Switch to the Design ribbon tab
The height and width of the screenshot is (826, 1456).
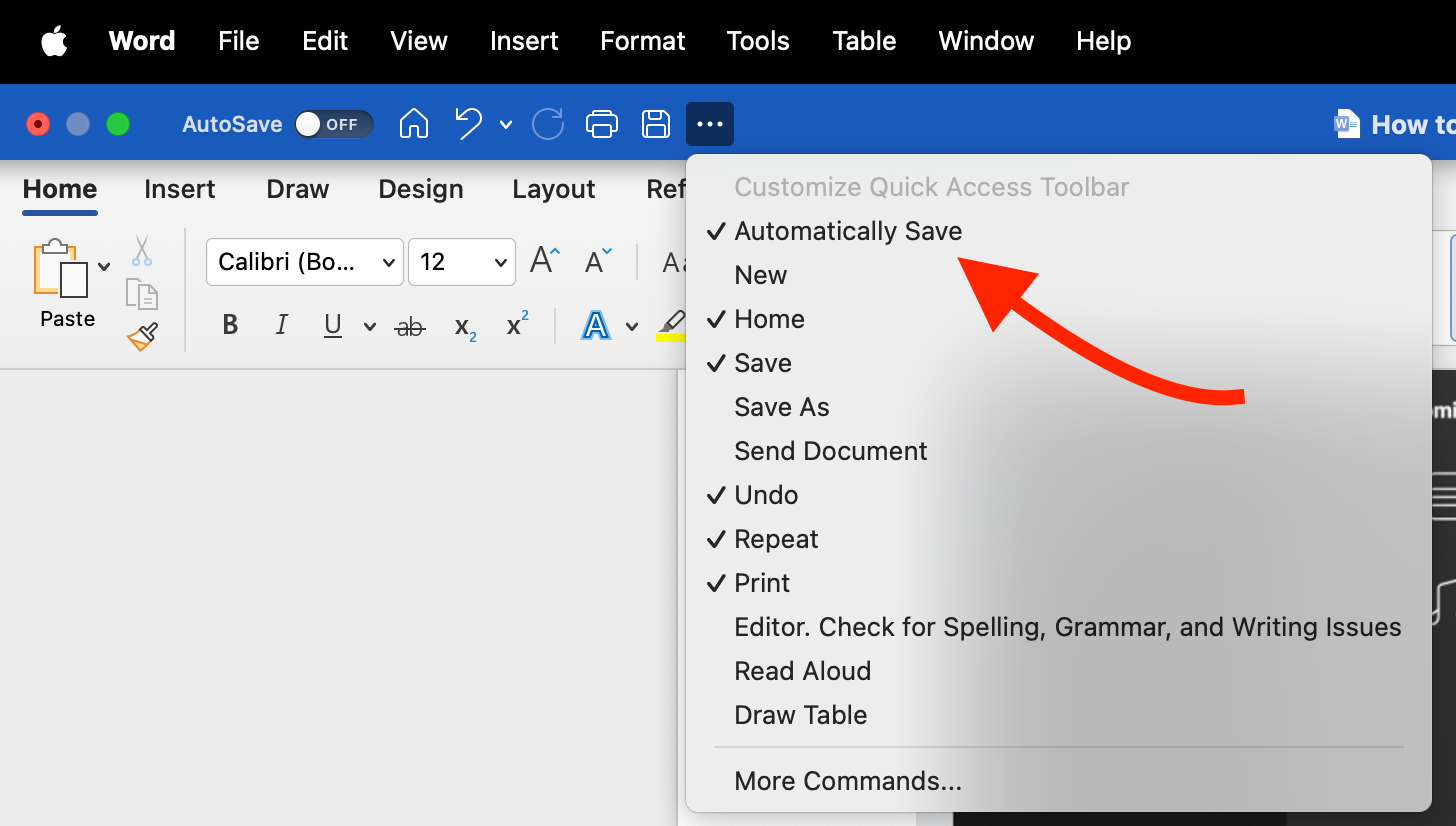tap(421, 189)
